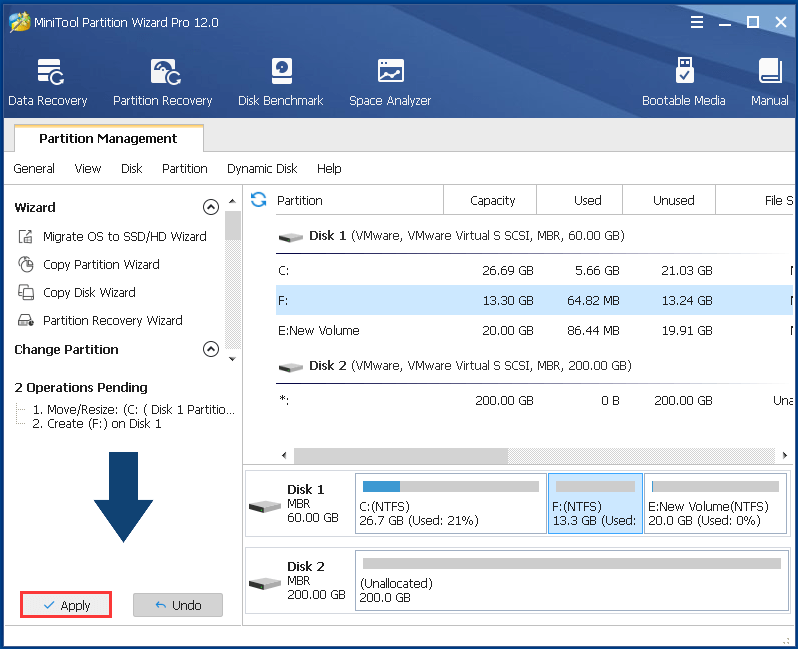
Task: Start the Copy Disk Wizard
Action: (x=89, y=293)
